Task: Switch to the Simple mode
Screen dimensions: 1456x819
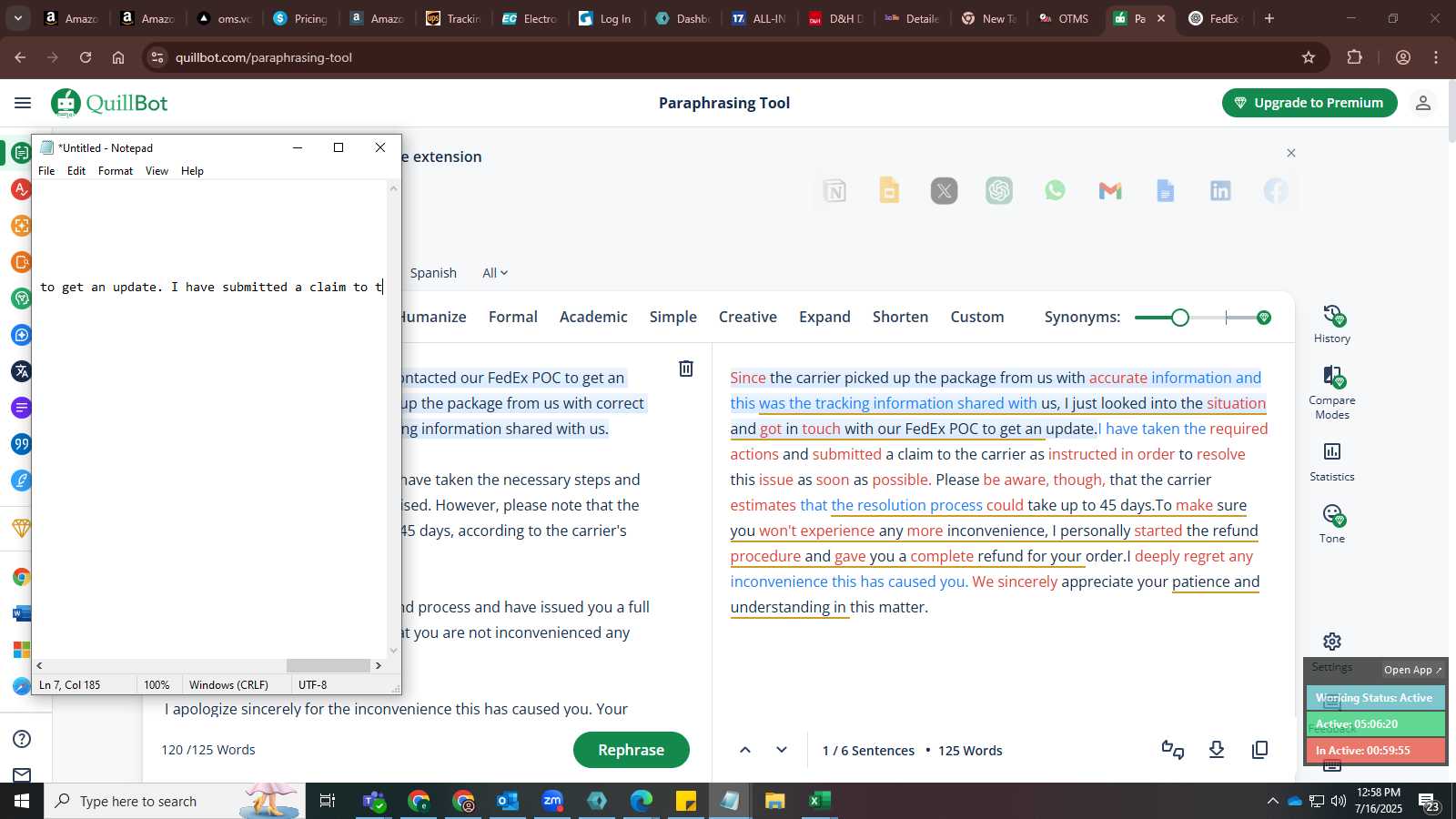Action: 673,317
